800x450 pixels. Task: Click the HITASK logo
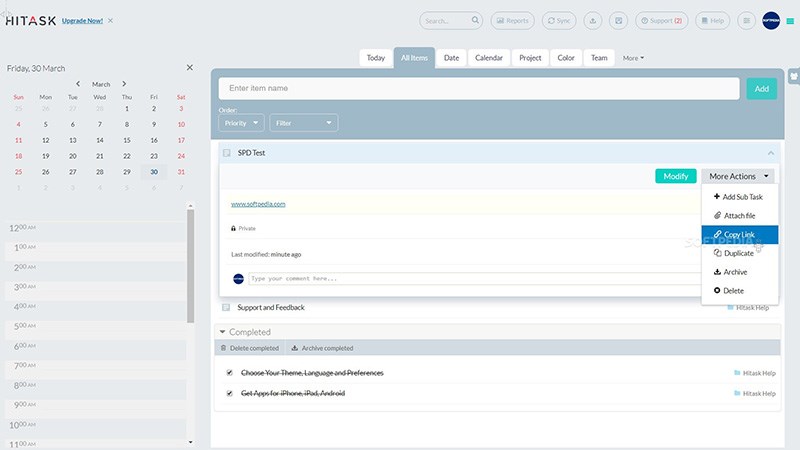tap(31, 21)
